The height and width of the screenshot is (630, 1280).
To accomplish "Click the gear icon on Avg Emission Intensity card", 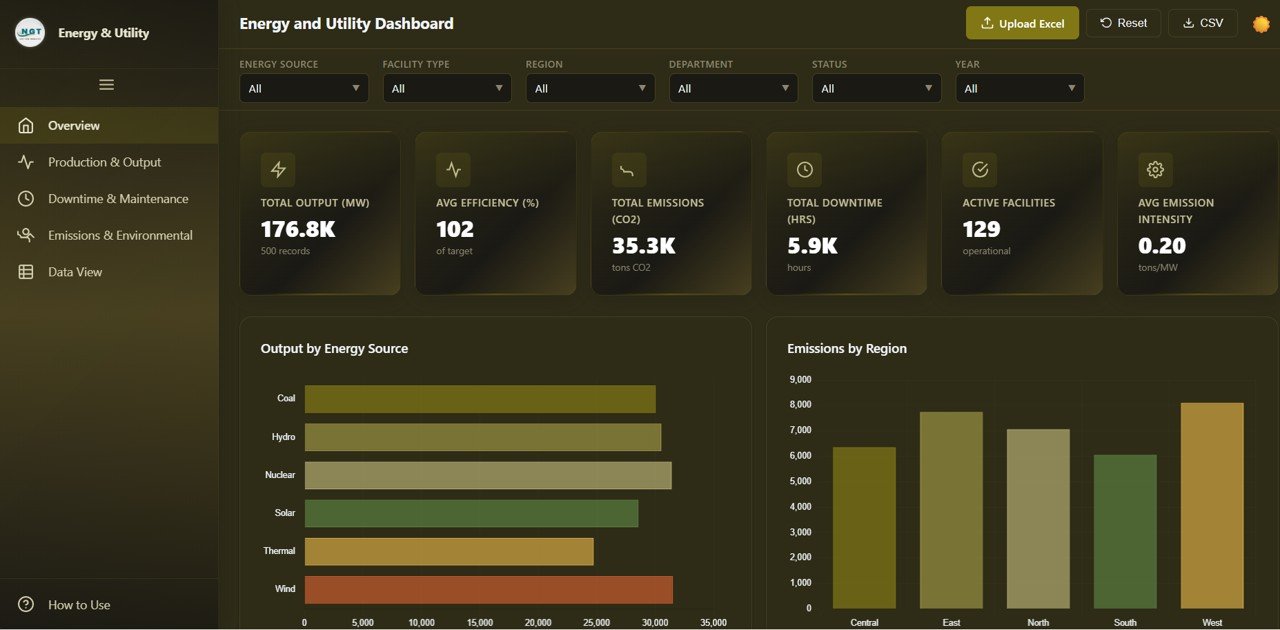I will (1155, 169).
